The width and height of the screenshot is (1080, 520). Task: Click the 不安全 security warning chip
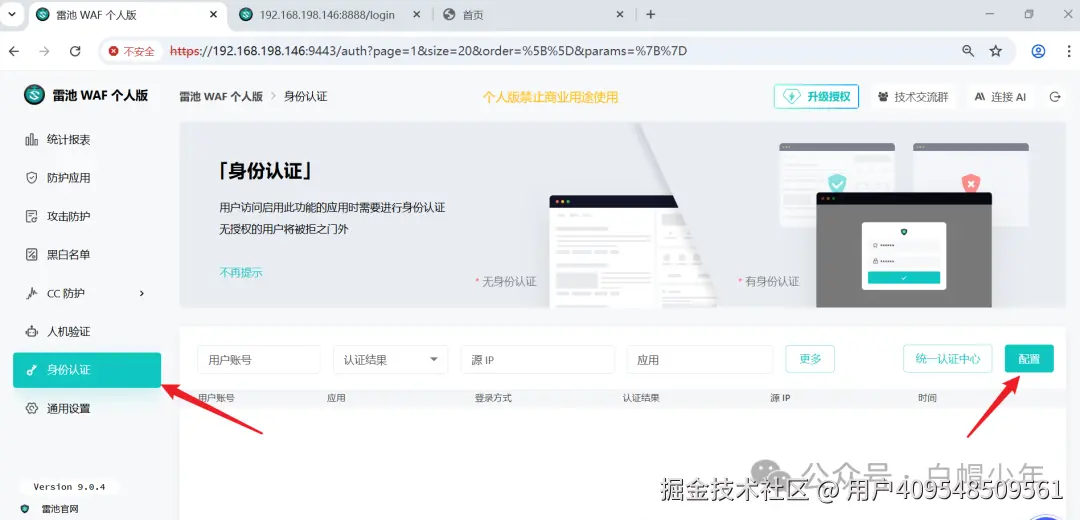click(132, 51)
